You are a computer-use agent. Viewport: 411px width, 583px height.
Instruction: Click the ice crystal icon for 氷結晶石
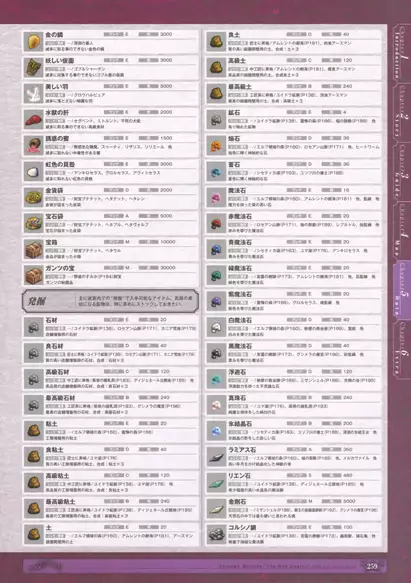tap(216, 431)
